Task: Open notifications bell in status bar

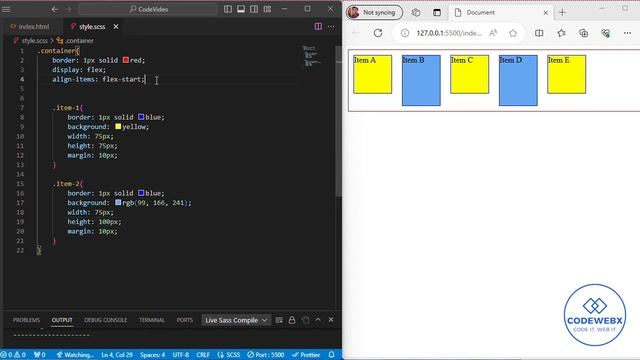Action: (x=331, y=355)
